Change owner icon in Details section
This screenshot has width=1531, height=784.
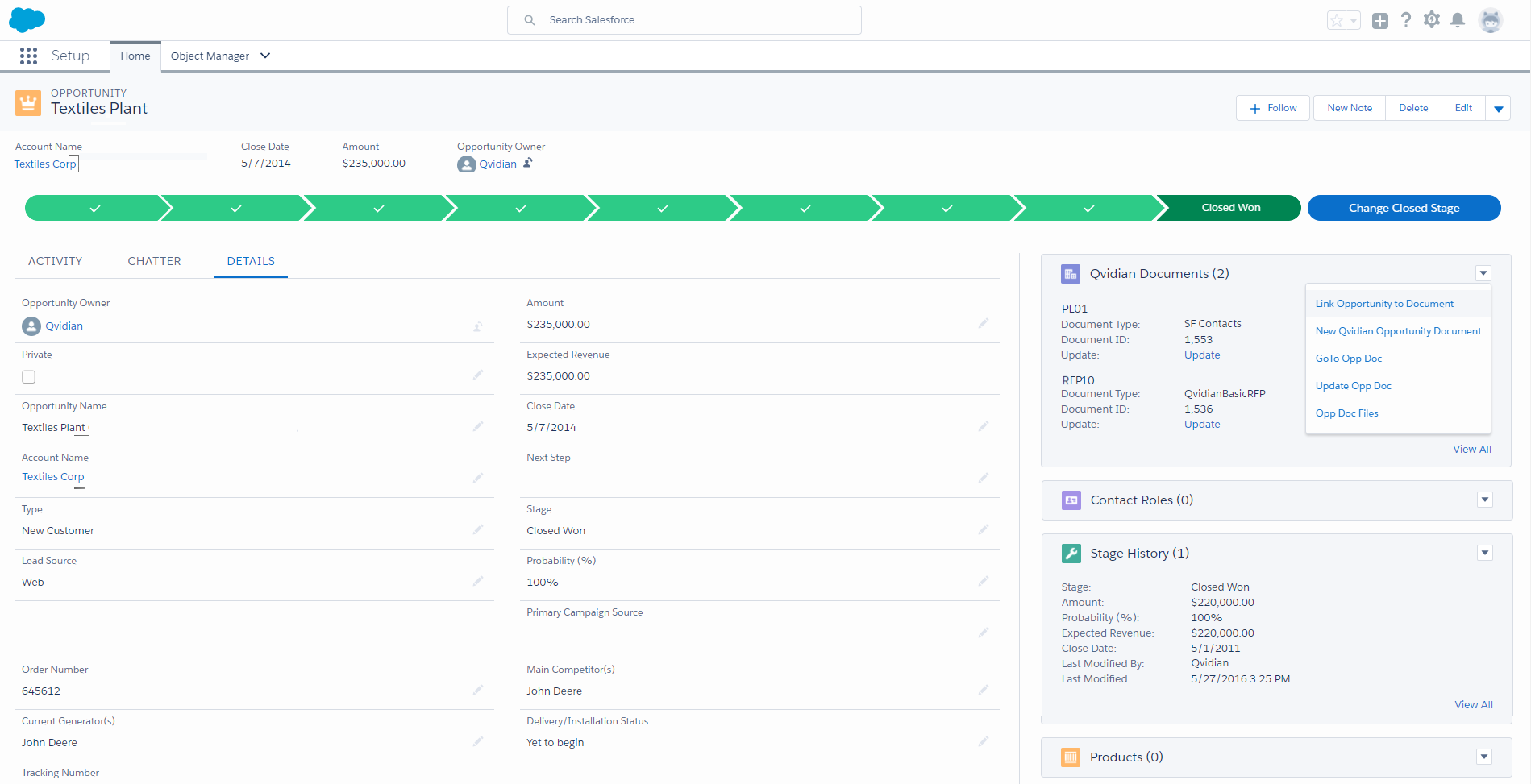point(478,326)
